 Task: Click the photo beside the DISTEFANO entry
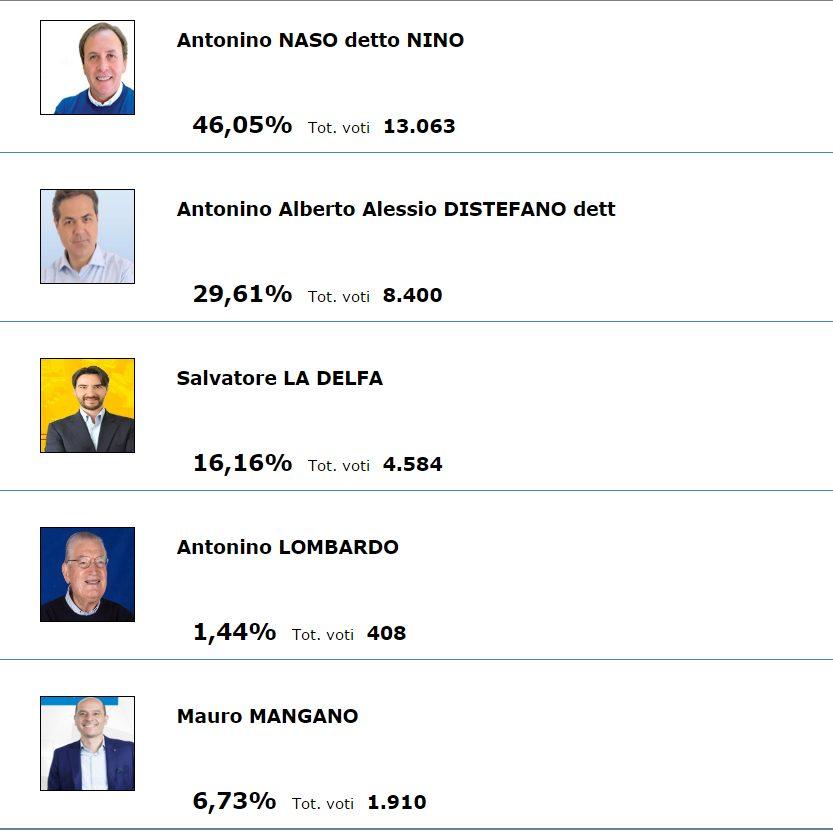tap(87, 236)
